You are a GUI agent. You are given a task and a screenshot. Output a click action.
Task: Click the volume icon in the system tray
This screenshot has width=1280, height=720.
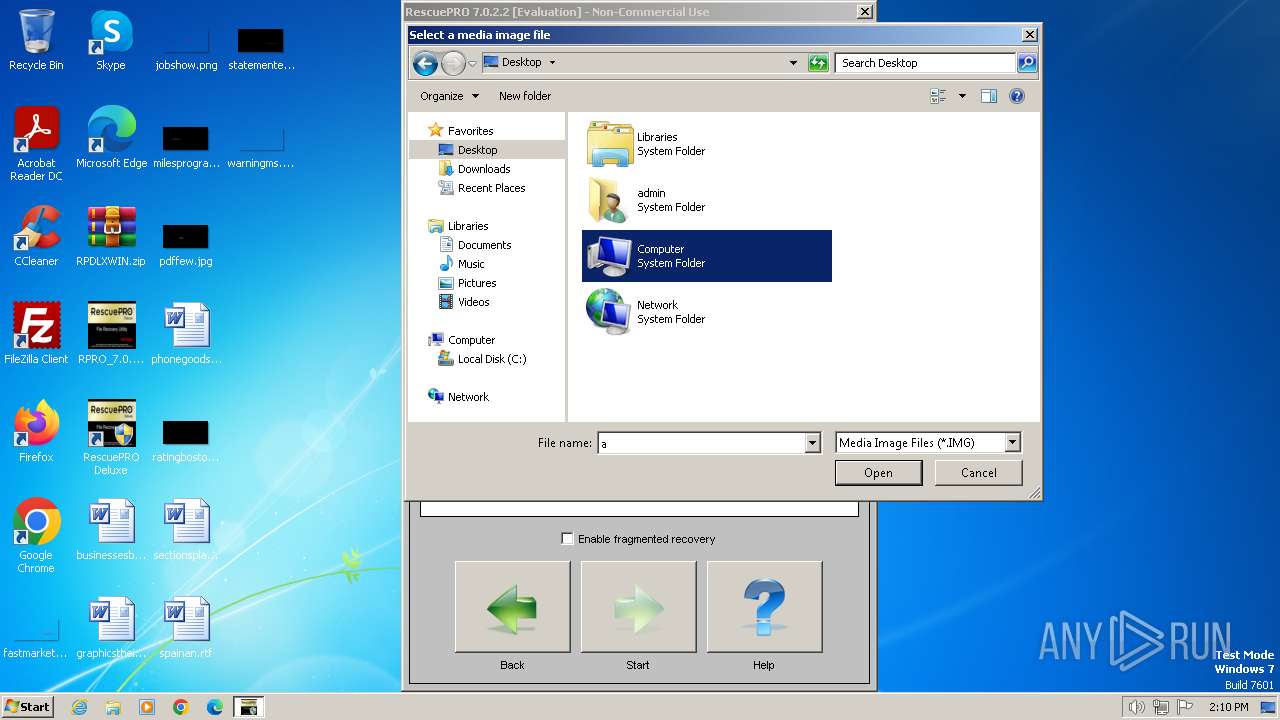1136,707
